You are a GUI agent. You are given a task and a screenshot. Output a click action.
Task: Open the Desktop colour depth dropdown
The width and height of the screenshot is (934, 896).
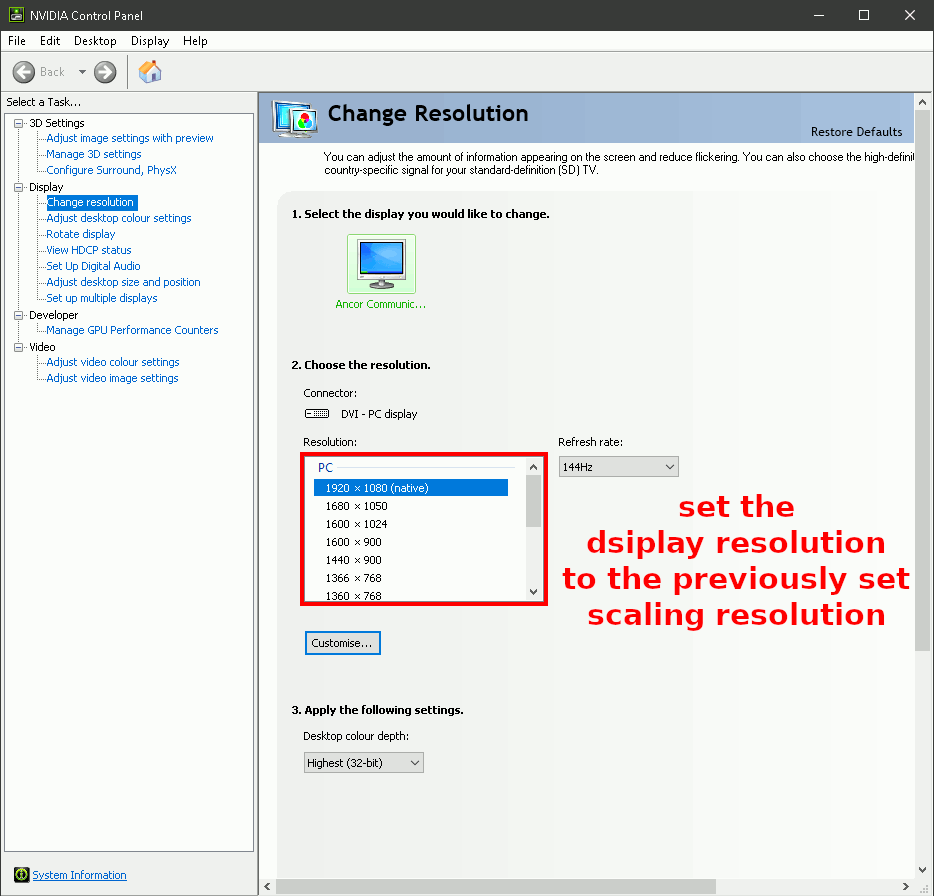[363, 763]
